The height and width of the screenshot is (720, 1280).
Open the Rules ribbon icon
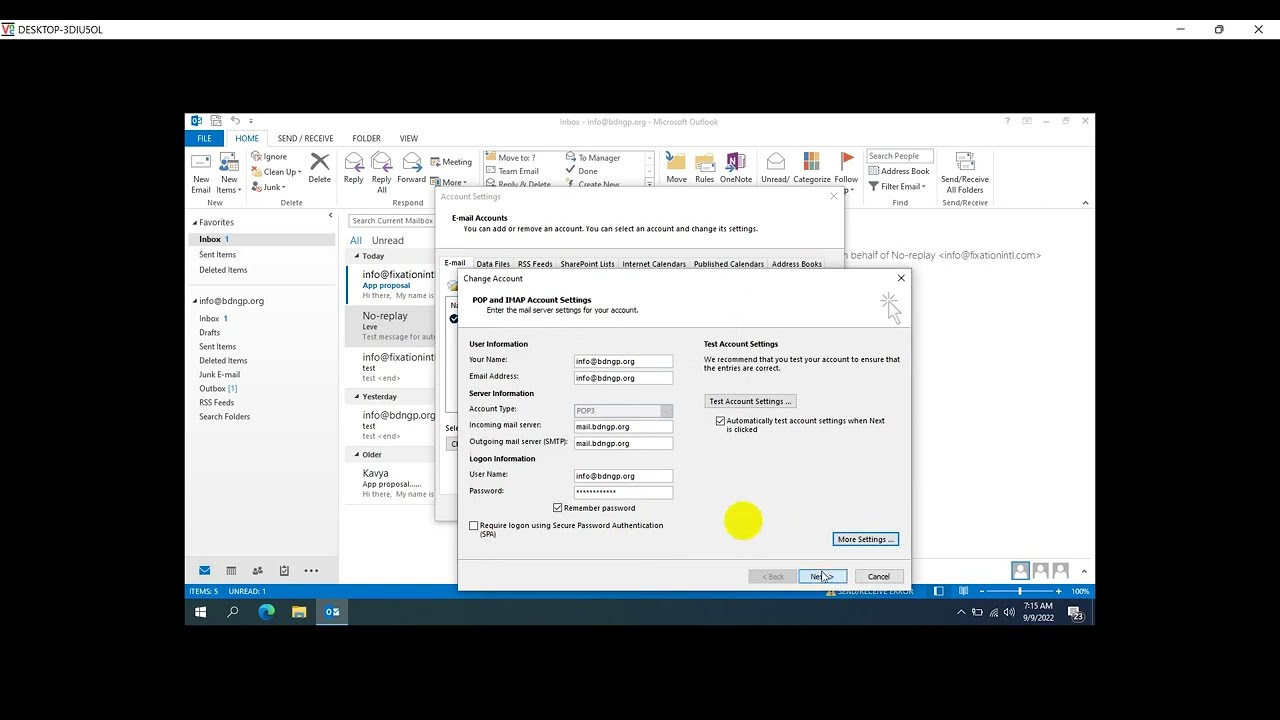click(x=704, y=162)
